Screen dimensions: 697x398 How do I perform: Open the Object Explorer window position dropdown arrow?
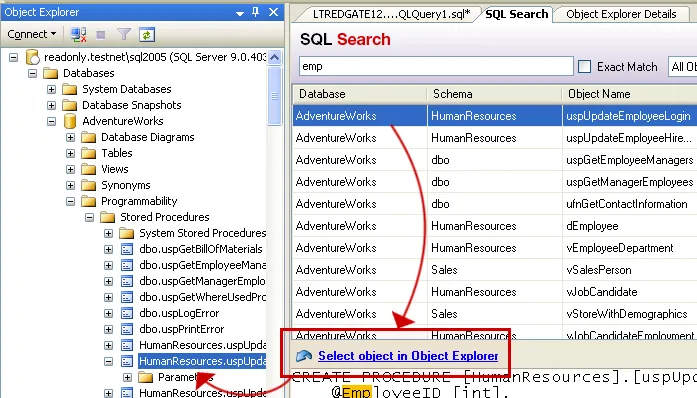click(x=240, y=13)
